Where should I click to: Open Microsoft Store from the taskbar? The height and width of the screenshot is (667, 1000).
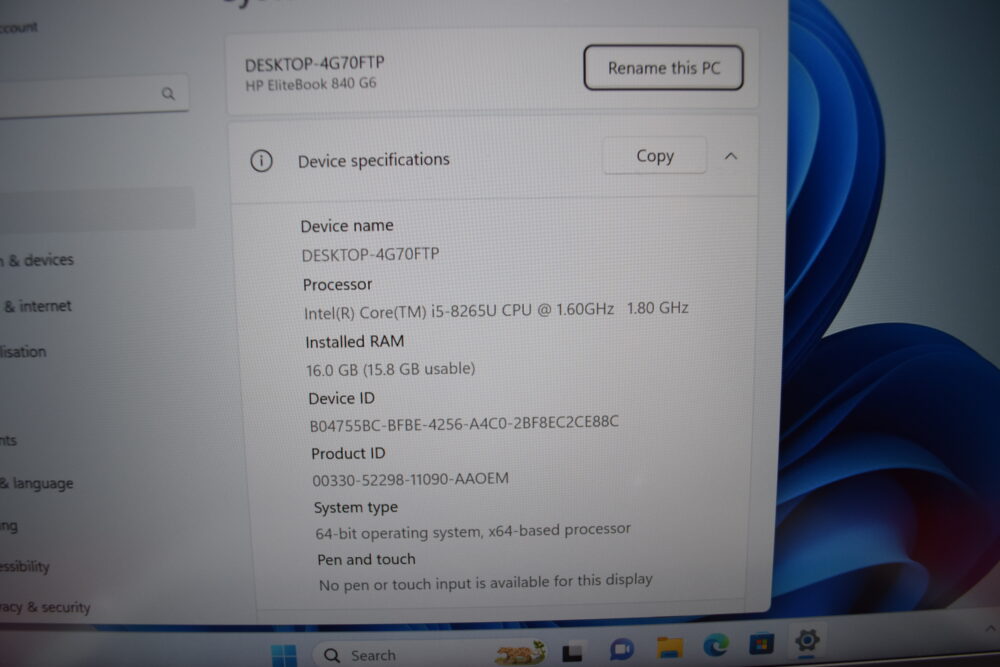tap(761, 644)
